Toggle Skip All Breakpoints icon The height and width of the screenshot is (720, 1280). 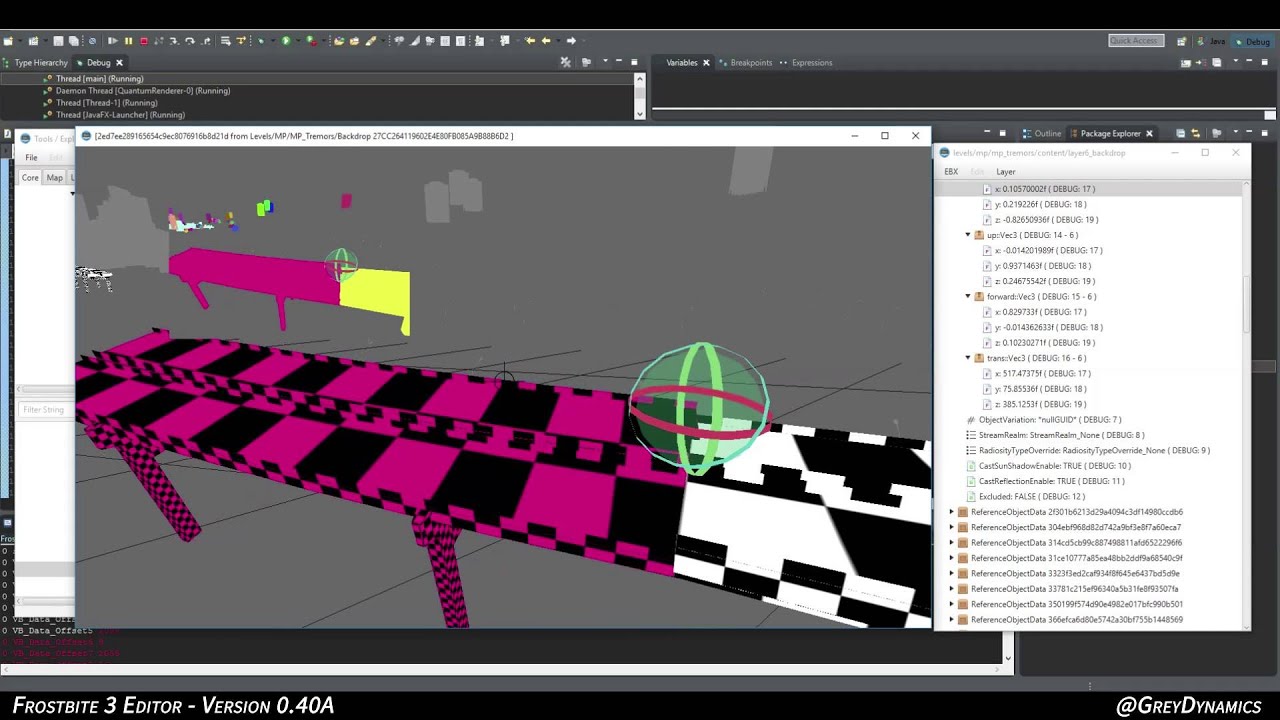coord(92,41)
